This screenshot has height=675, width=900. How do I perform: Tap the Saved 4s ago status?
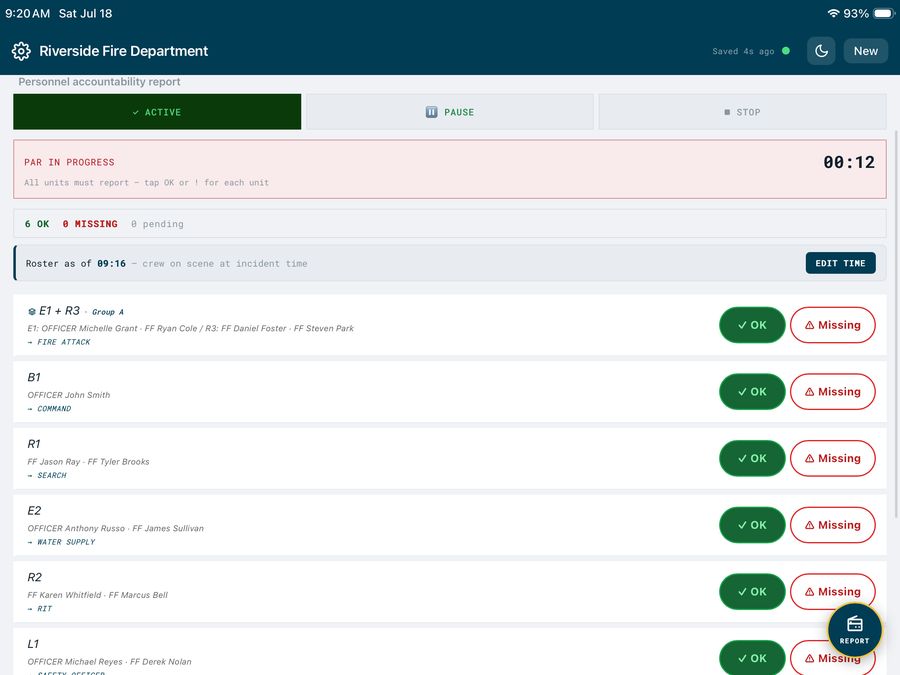click(x=743, y=51)
